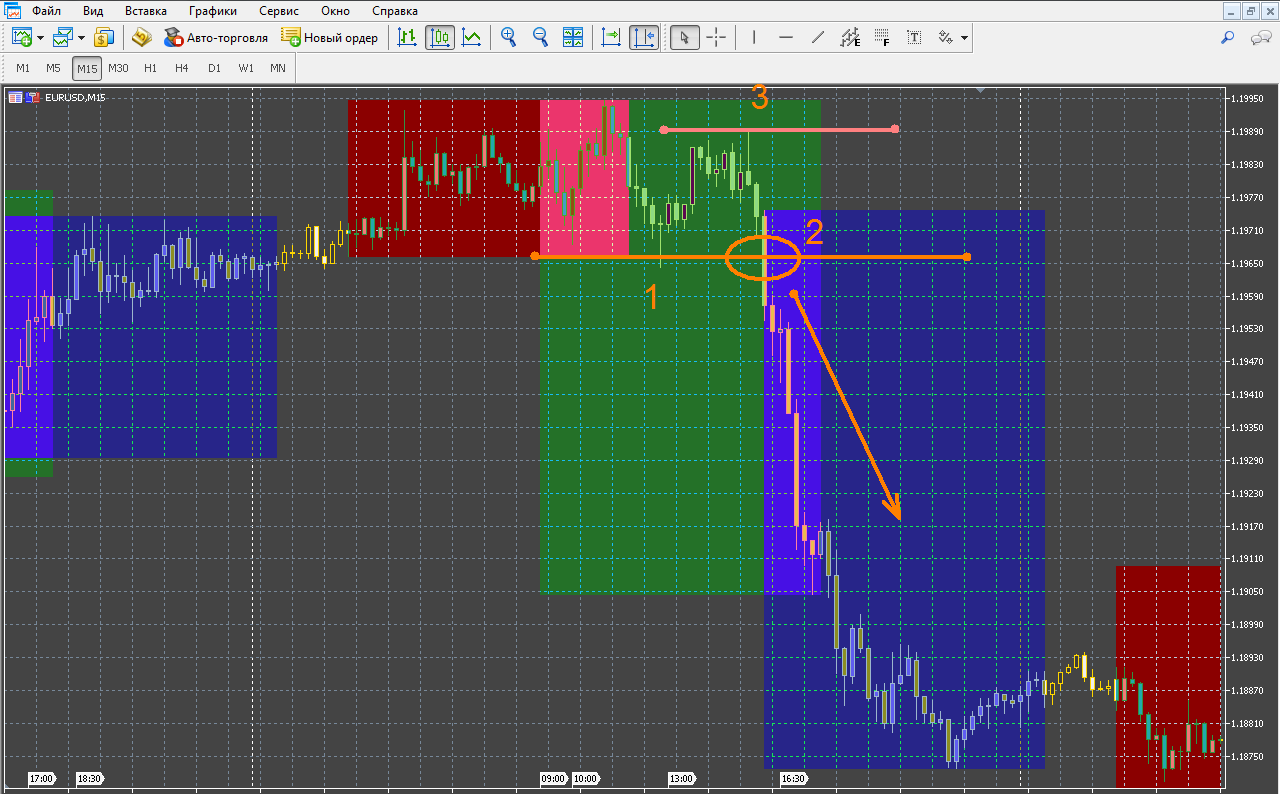Click the Новый ордер button

tap(330, 38)
